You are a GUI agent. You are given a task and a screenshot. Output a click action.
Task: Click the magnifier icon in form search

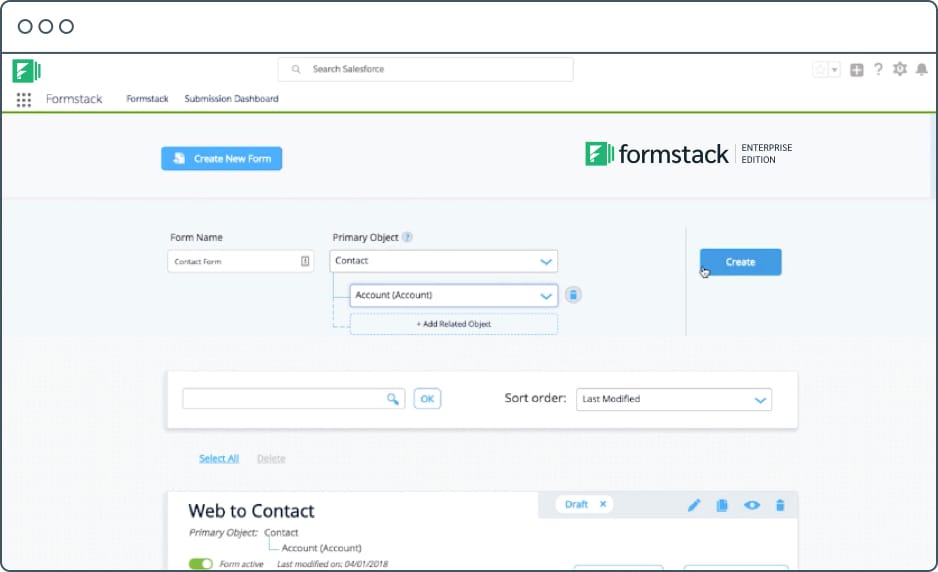tap(392, 398)
